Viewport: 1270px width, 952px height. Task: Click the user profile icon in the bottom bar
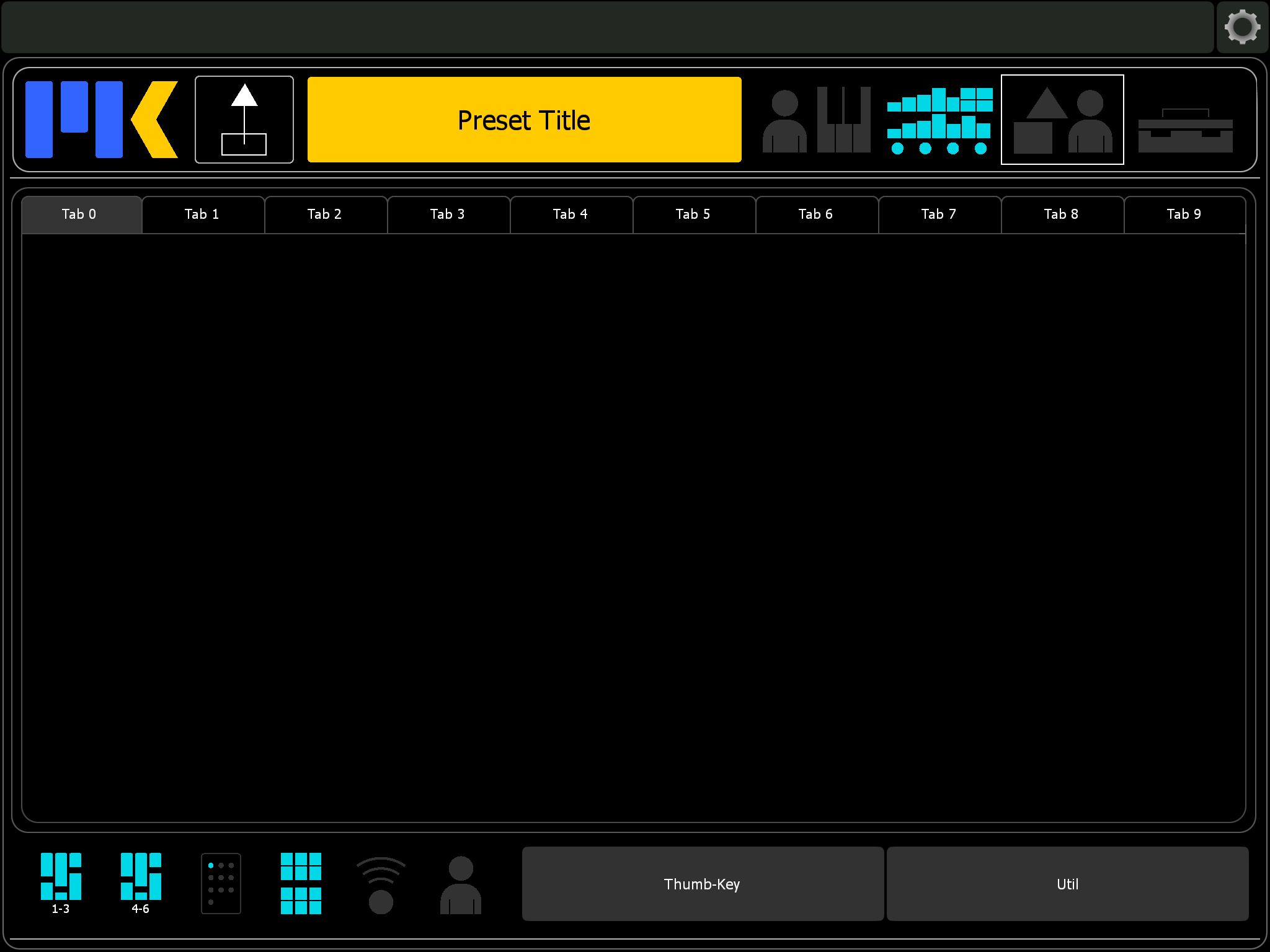click(x=460, y=883)
